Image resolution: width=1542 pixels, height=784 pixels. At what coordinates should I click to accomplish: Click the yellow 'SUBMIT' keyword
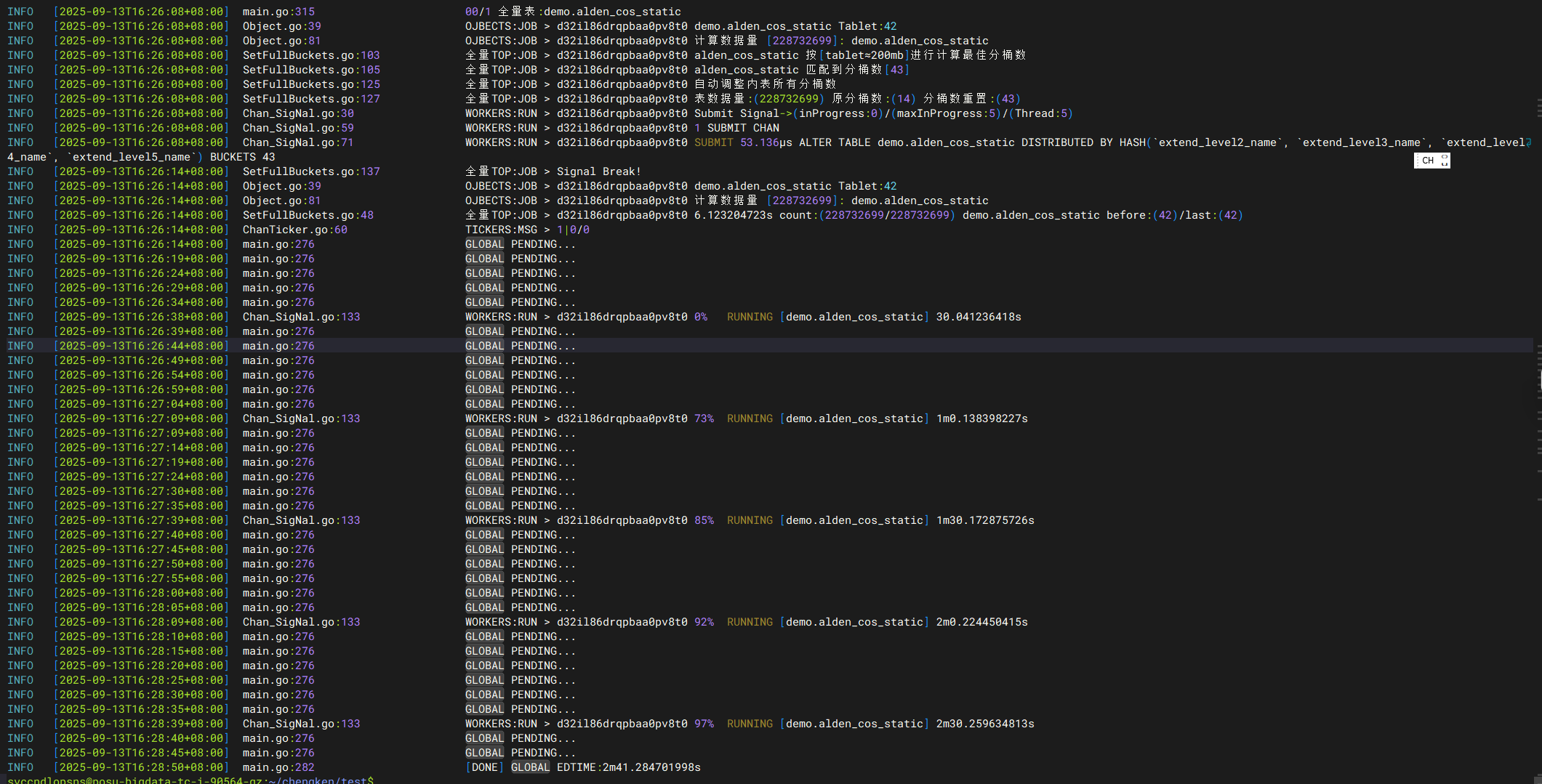tap(713, 142)
